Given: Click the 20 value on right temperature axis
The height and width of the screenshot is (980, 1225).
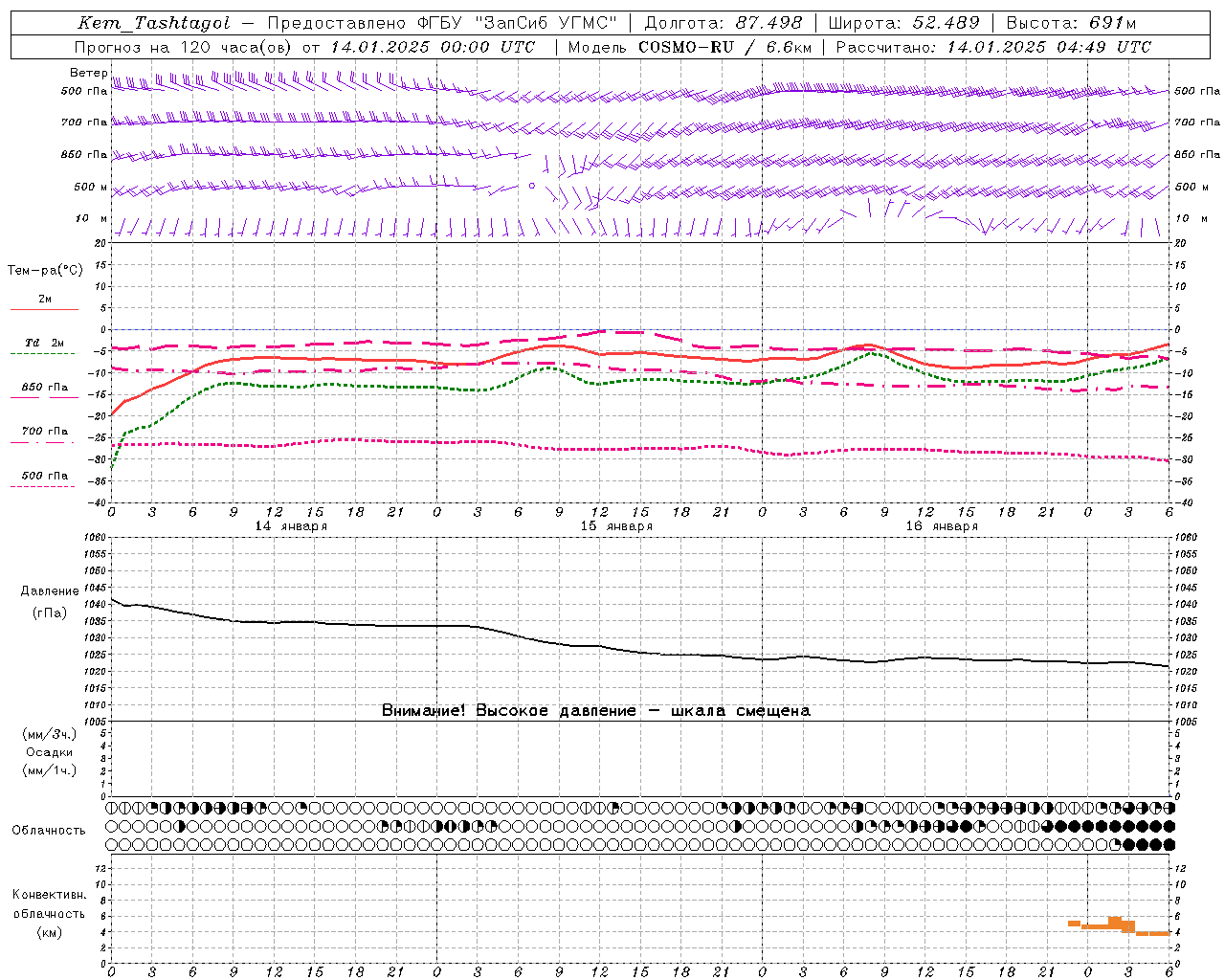Looking at the screenshot, I should coord(1180,244).
